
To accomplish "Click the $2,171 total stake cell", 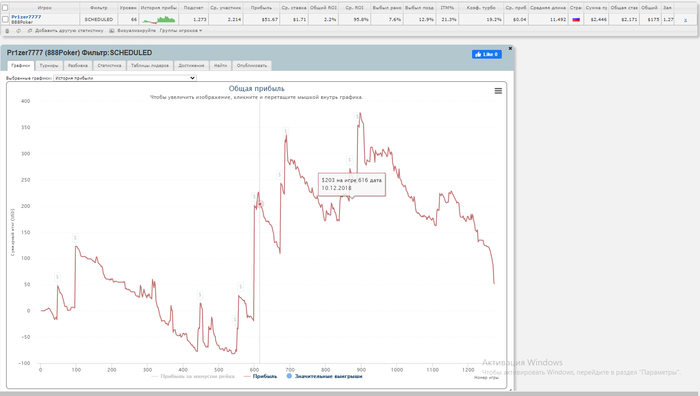I will coord(629,20).
